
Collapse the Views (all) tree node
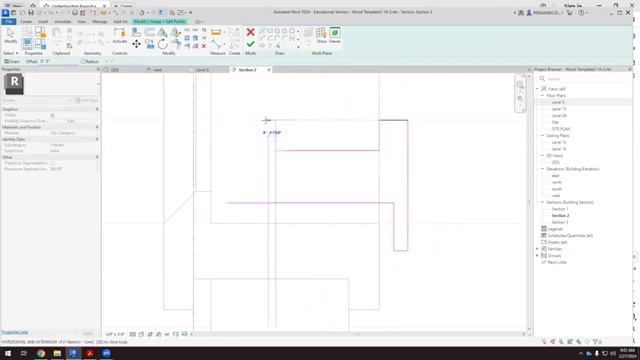538,89
